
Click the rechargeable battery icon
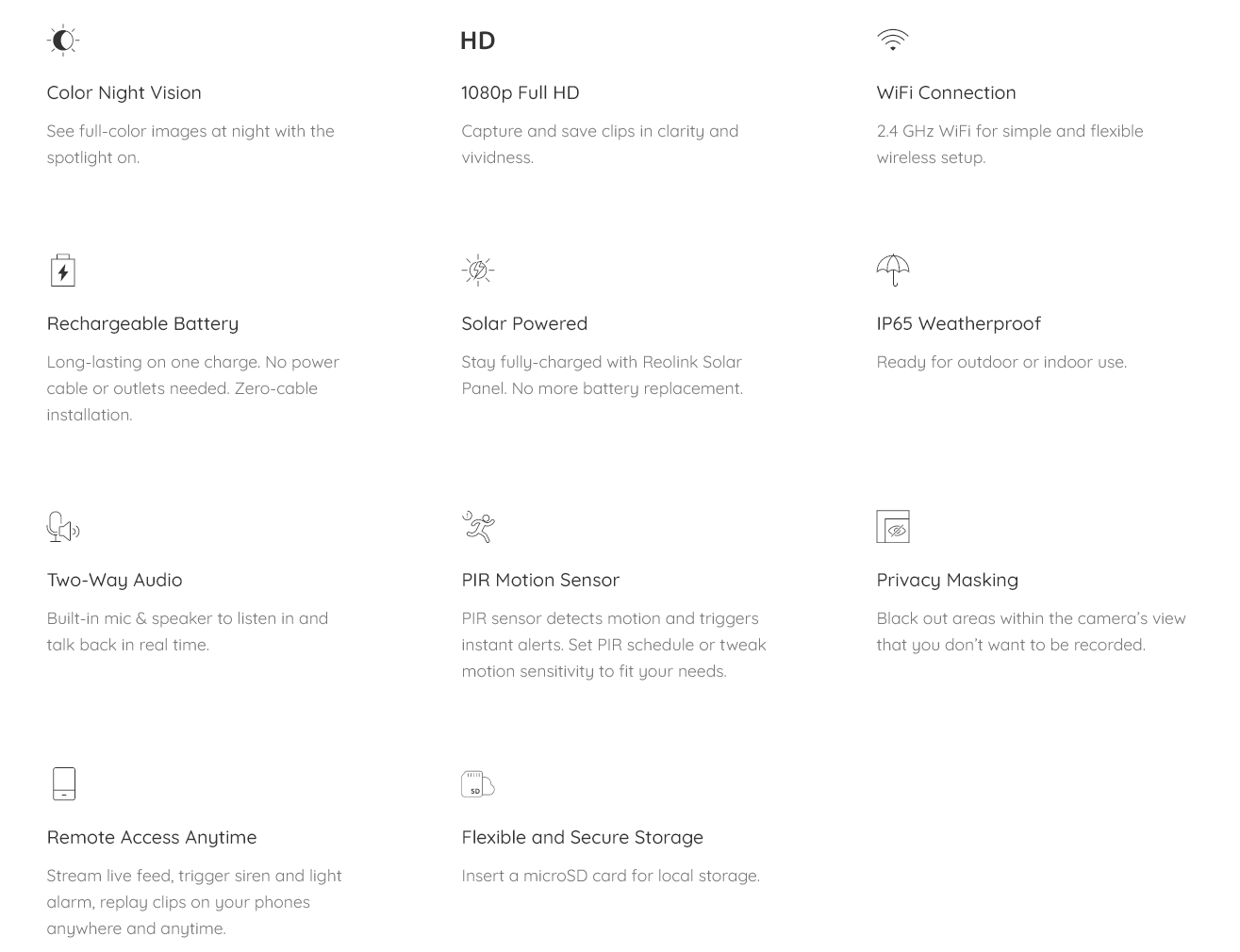tap(63, 271)
